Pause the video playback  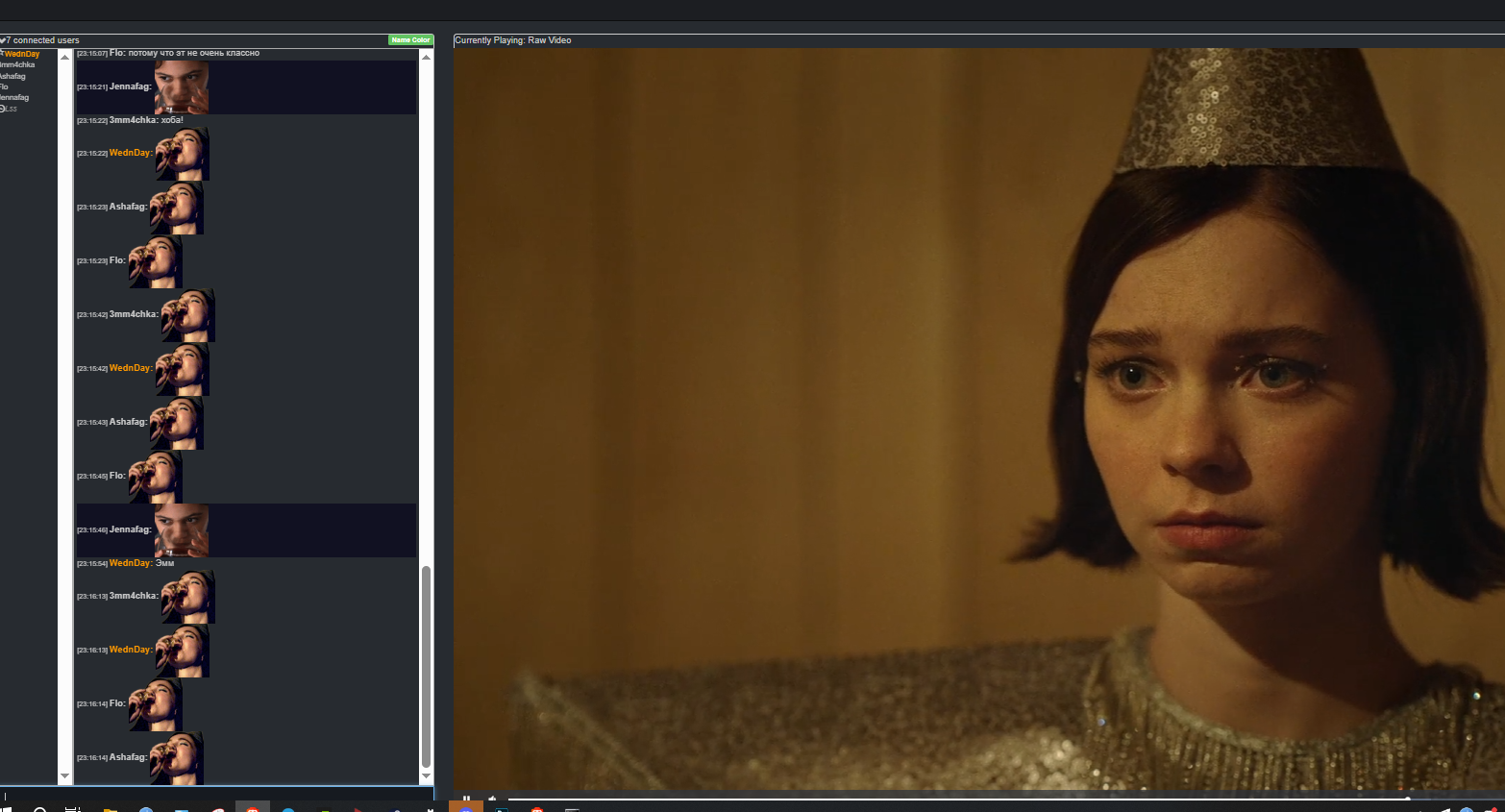pos(466,799)
